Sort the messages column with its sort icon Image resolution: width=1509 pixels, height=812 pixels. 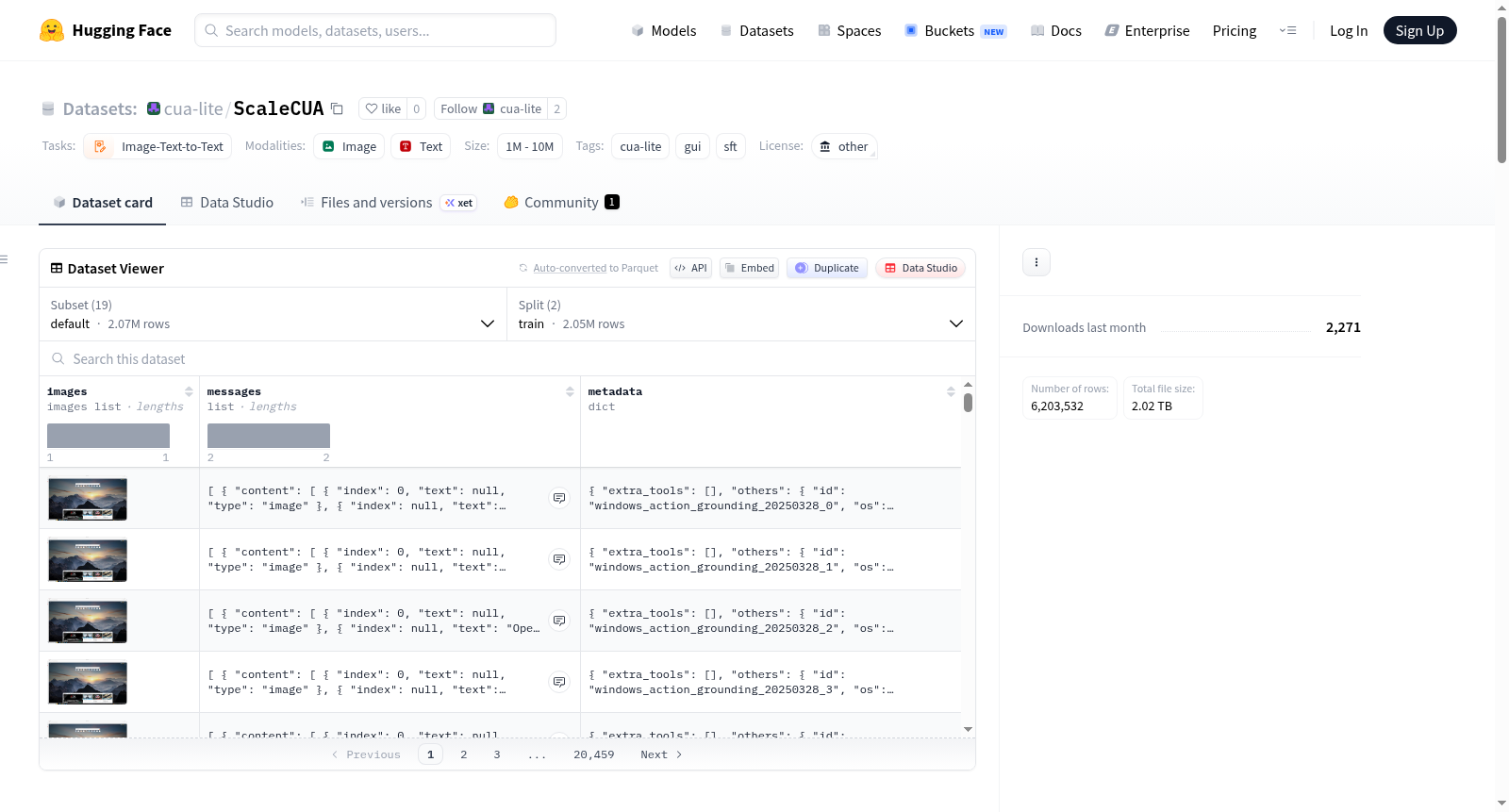570,391
